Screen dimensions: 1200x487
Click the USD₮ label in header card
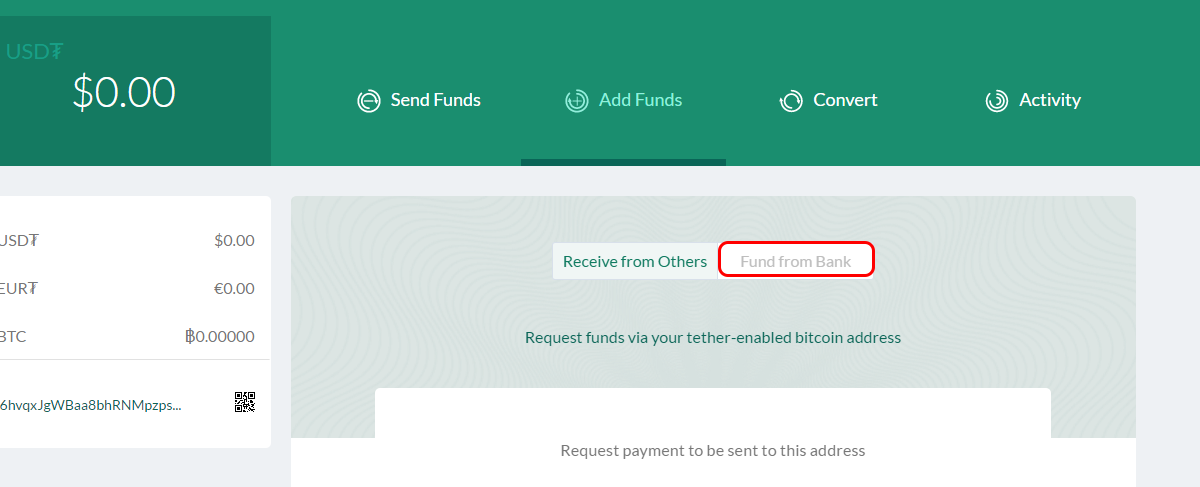[35, 52]
